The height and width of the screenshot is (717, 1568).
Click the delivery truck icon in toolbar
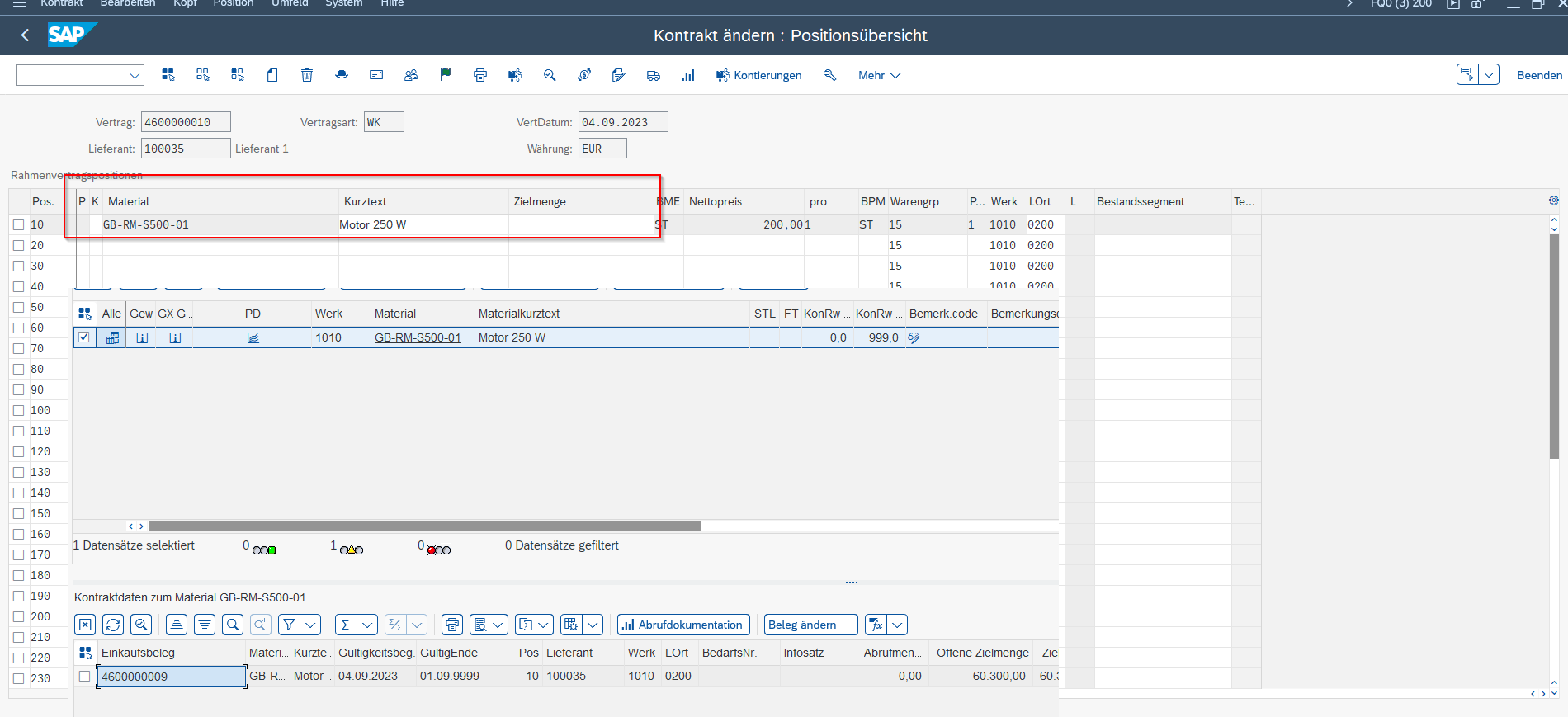[x=654, y=75]
